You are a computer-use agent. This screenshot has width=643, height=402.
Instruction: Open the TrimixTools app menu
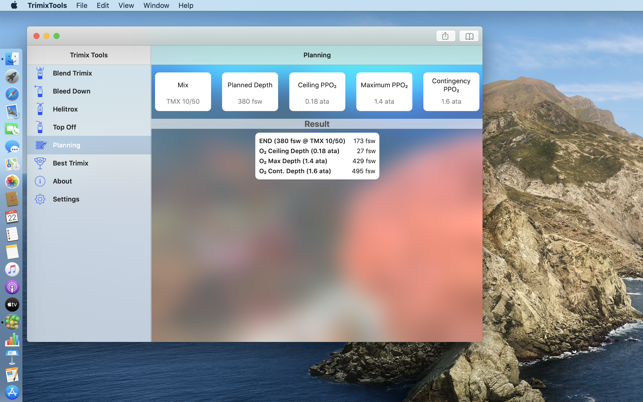[47, 5]
